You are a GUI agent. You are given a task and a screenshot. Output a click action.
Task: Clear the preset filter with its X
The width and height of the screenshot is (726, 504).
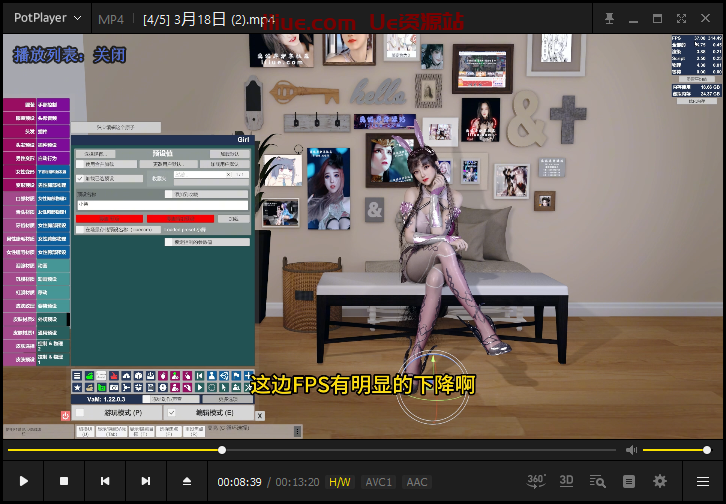click(228, 174)
